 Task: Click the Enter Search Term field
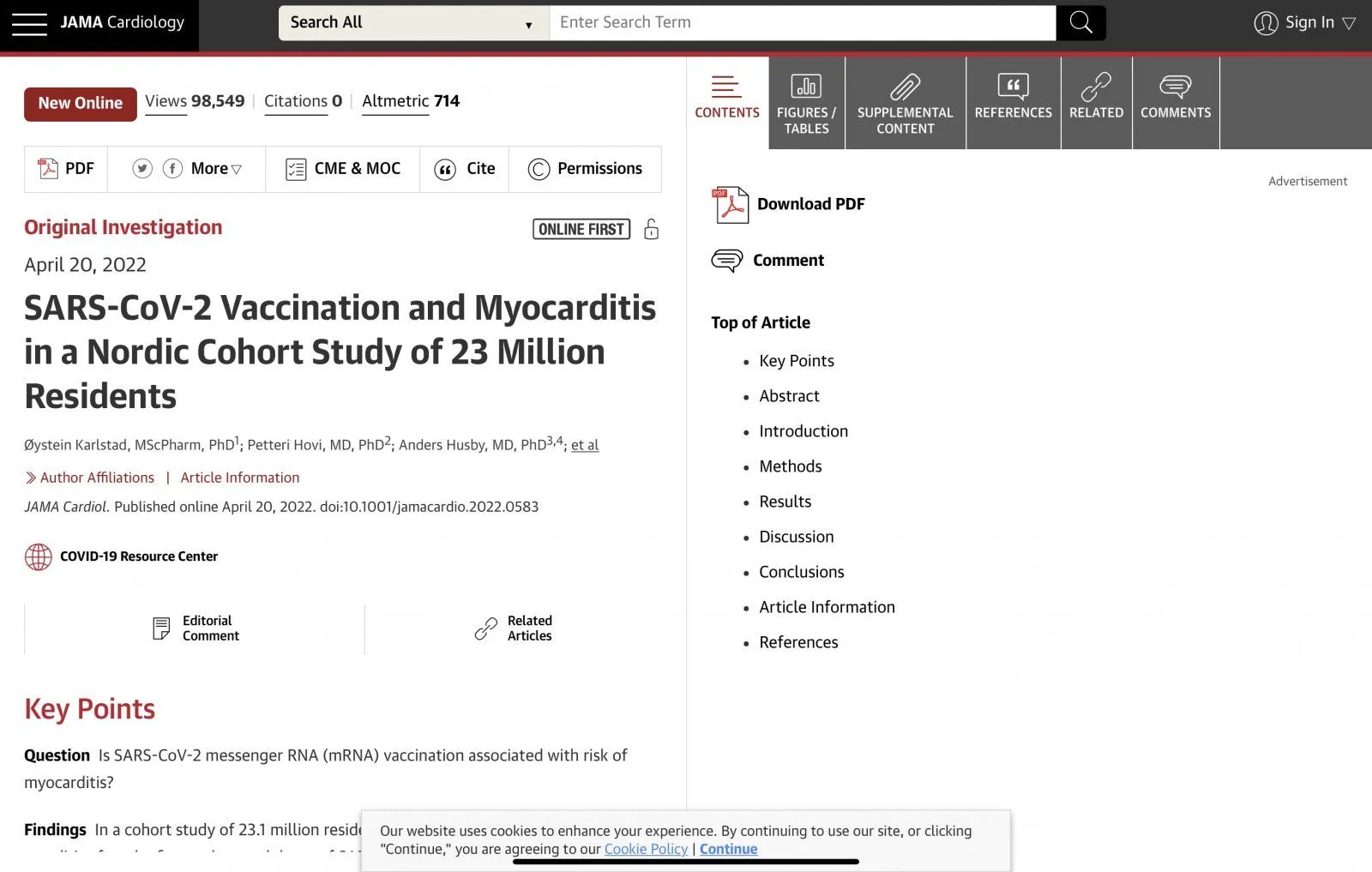(802, 23)
